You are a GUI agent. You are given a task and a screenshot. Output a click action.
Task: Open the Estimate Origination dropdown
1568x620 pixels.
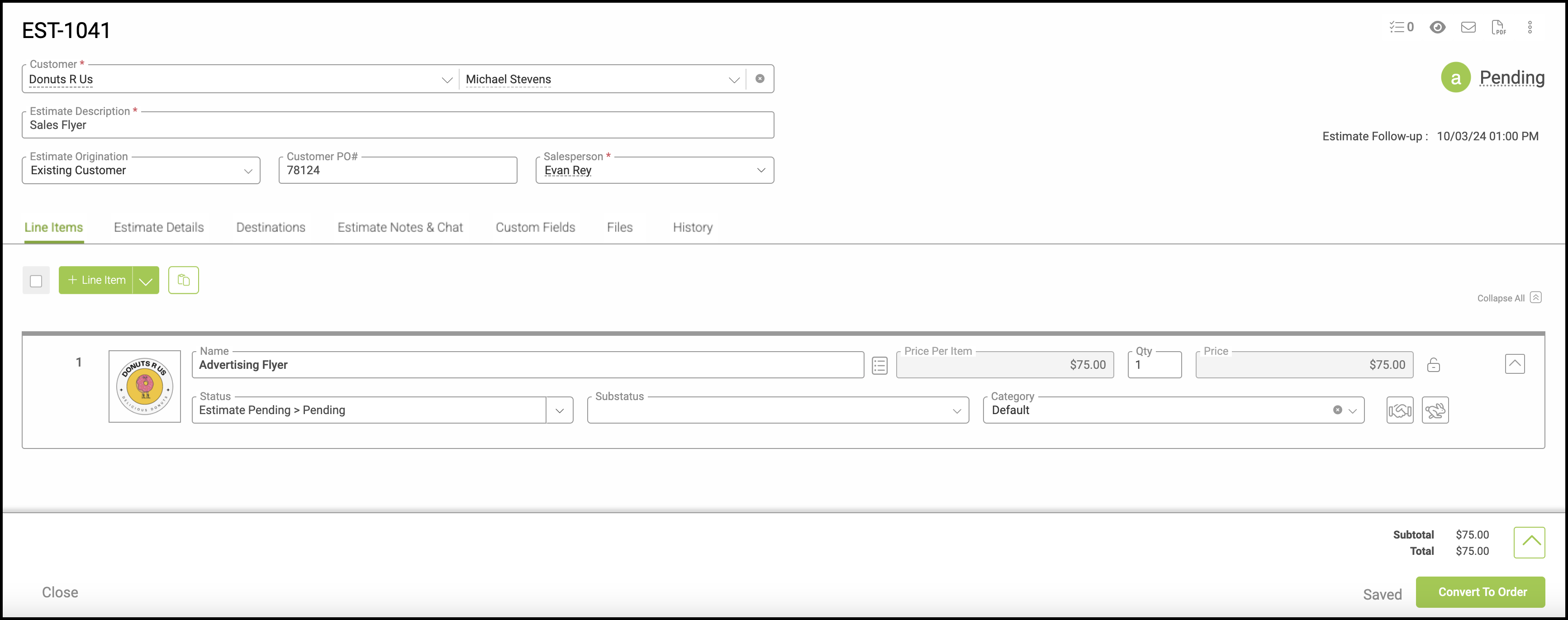[x=248, y=171]
